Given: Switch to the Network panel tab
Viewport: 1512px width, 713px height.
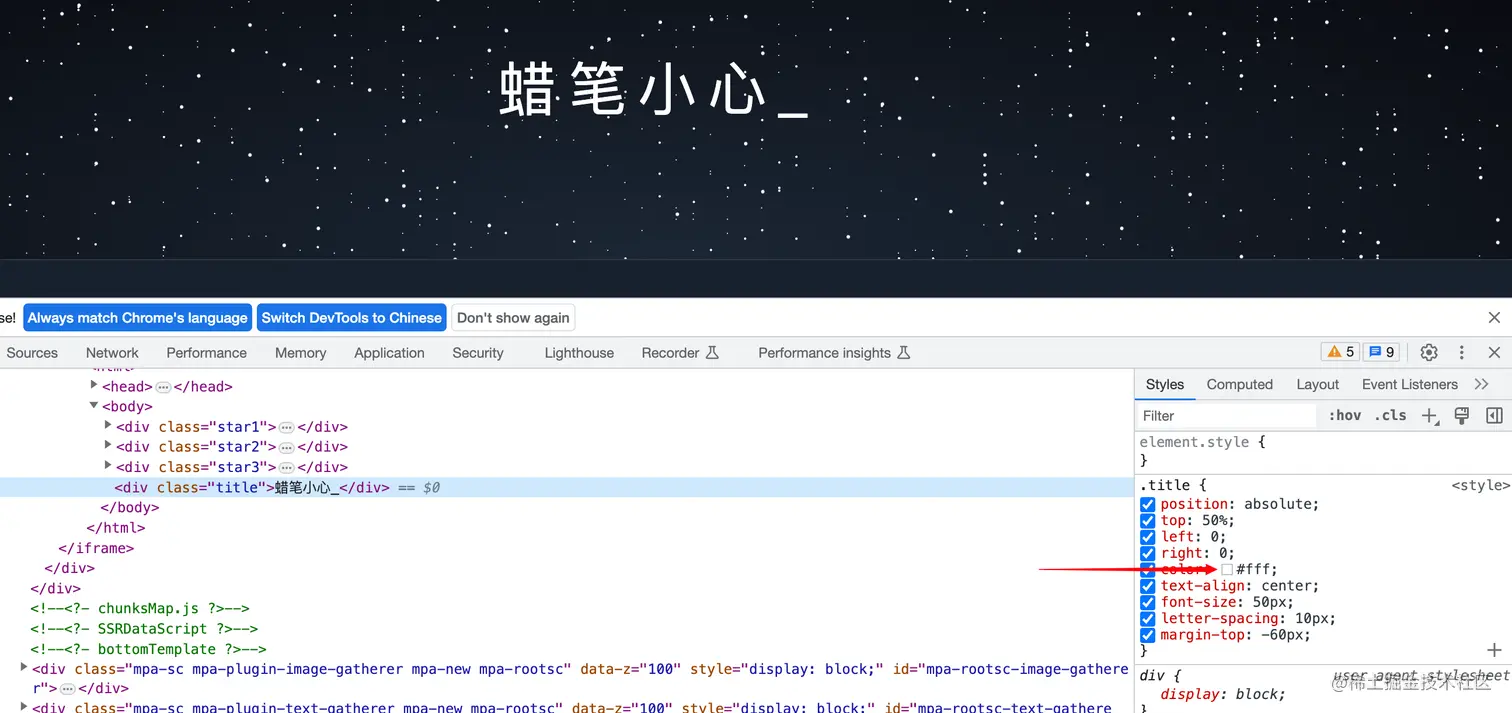Looking at the screenshot, I should [112, 353].
